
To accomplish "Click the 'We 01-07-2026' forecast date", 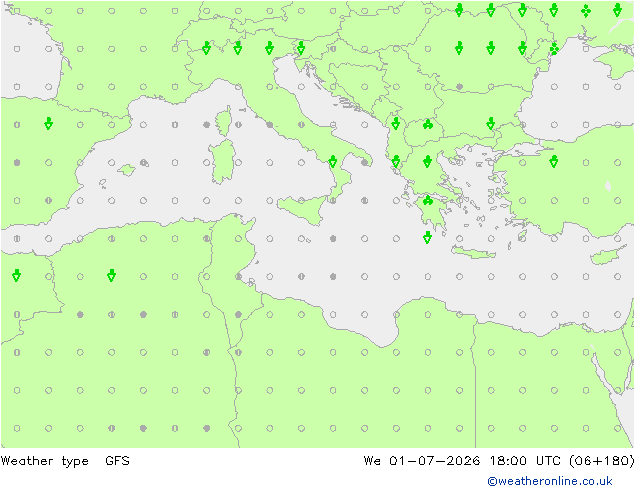I will pyautogui.click(x=422, y=461).
